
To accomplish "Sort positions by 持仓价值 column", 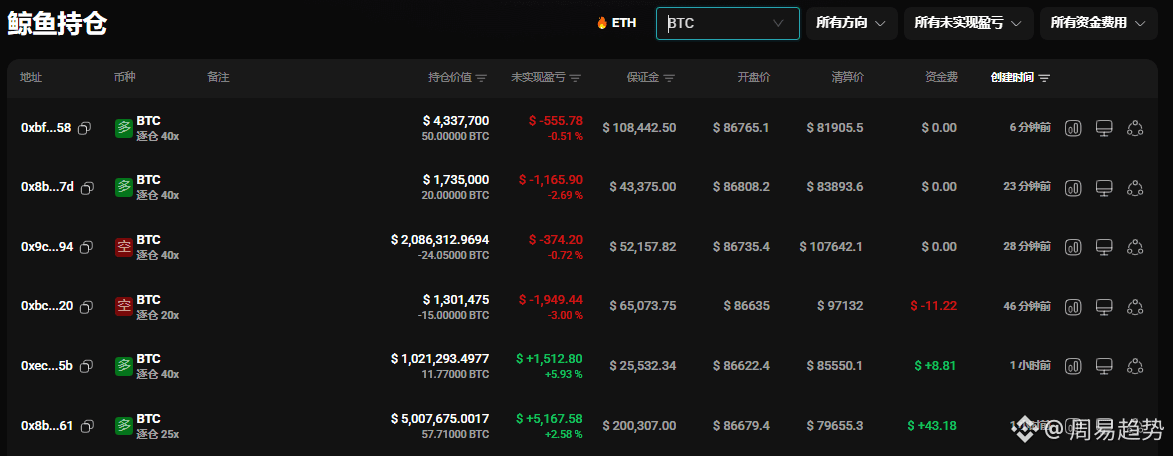I will (458, 77).
